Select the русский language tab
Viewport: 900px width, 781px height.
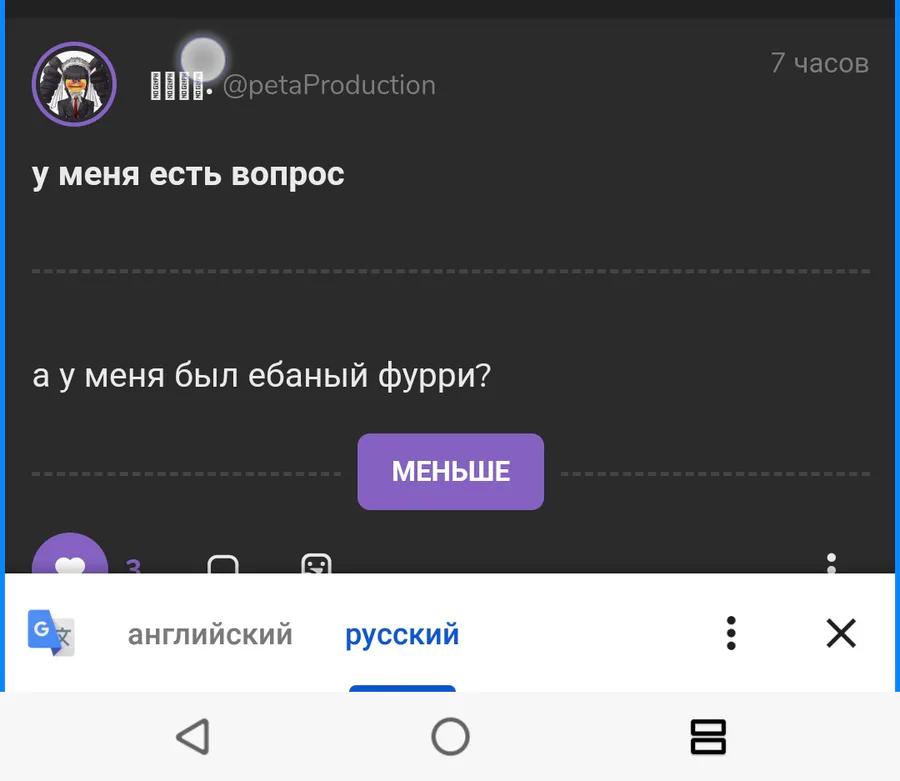pos(402,634)
